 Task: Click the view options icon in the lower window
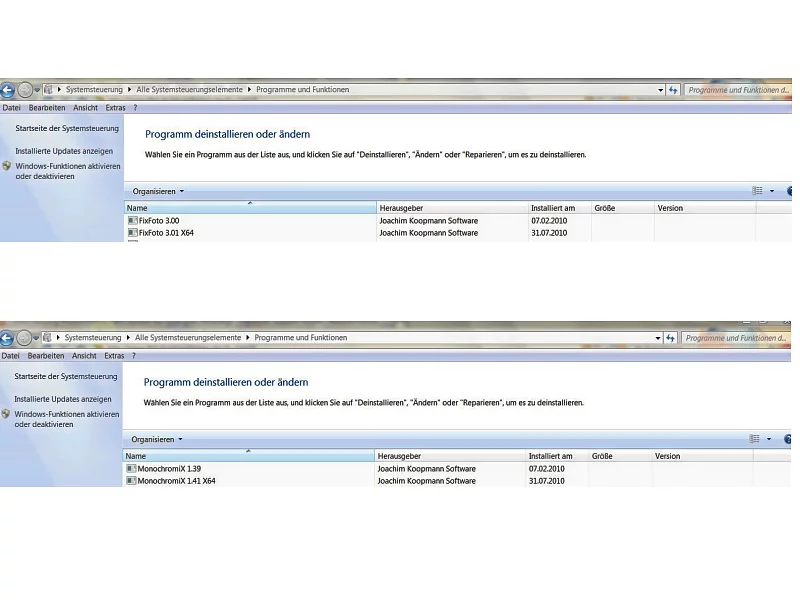coord(754,439)
